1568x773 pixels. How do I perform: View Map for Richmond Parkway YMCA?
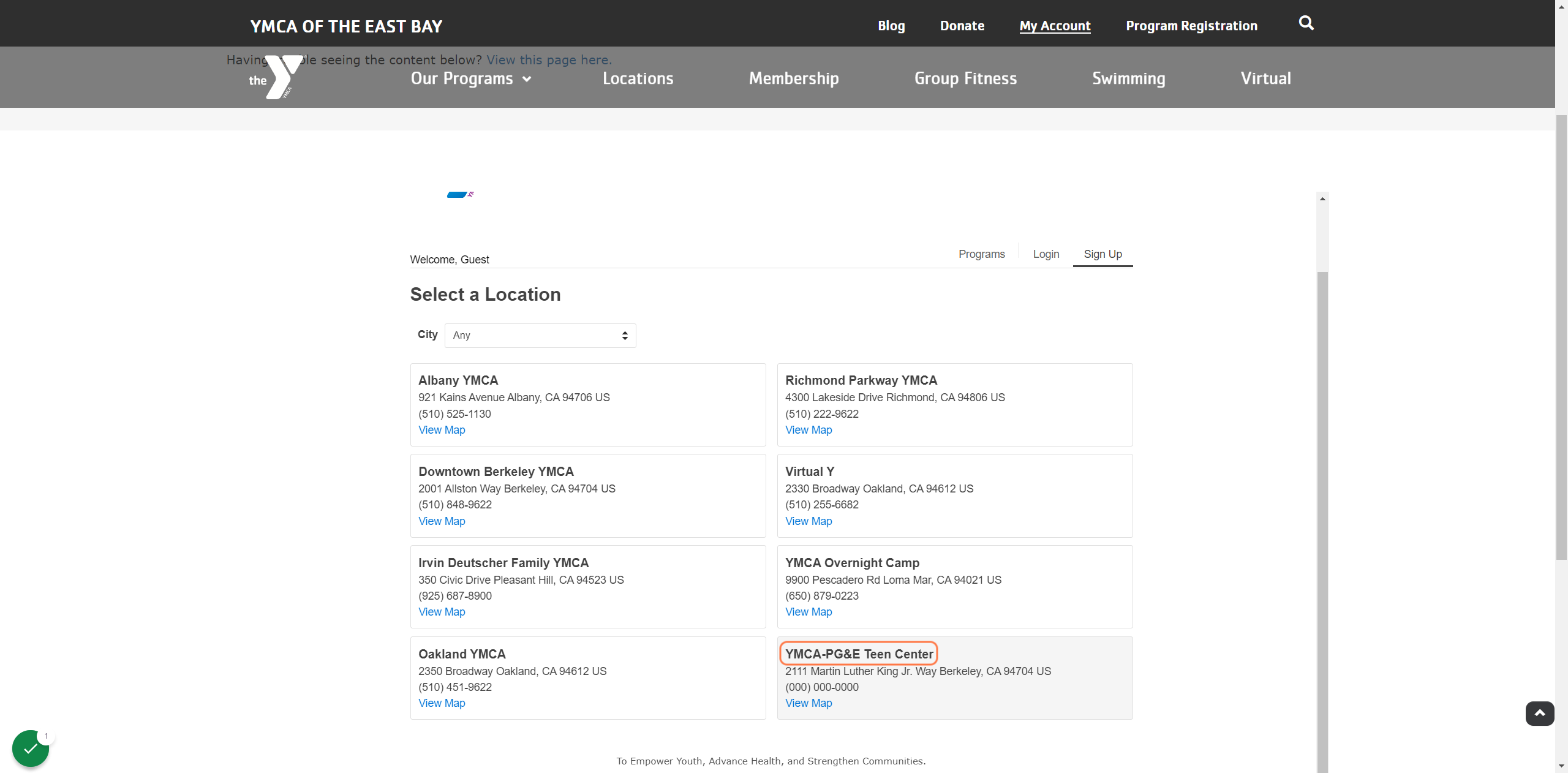(x=809, y=430)
